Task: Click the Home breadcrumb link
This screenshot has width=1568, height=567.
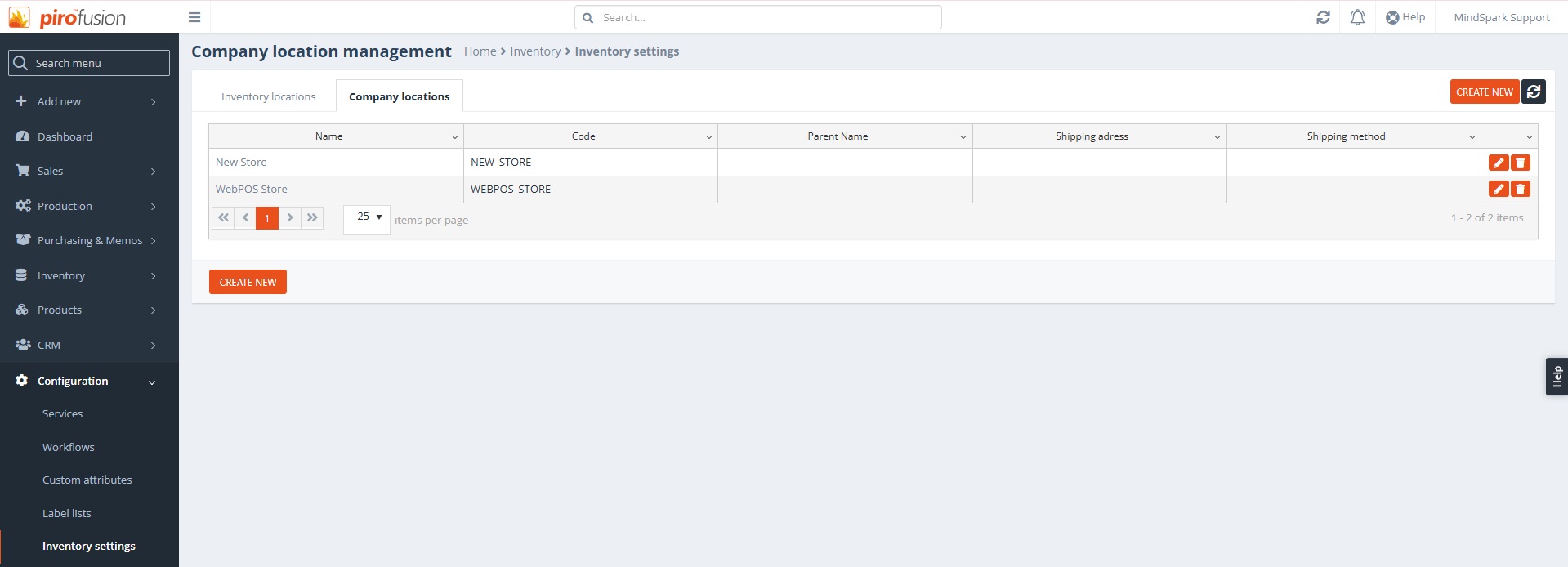Action: pyautogui.click(x=480, y=51)
